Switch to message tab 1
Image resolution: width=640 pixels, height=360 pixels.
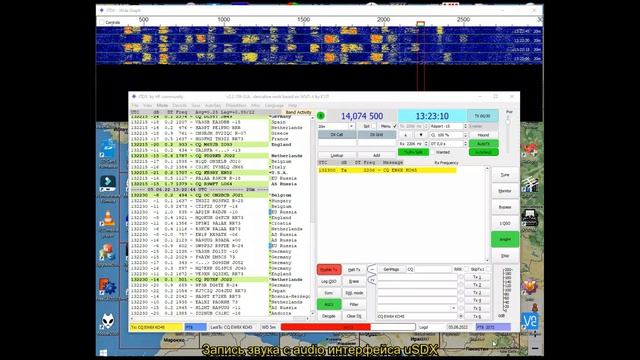click(x=371, y=269)
